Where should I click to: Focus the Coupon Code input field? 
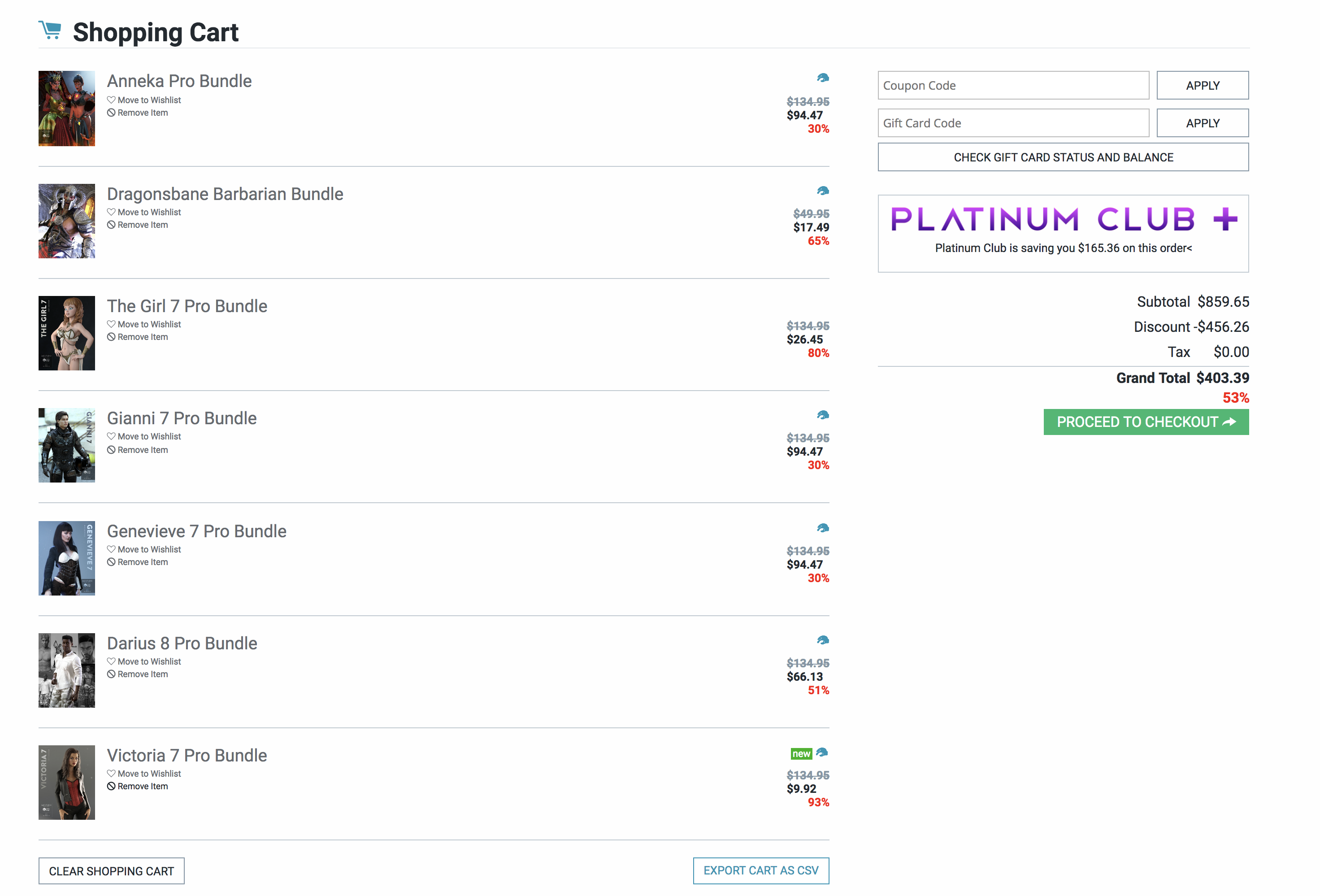coord(1013,85)
